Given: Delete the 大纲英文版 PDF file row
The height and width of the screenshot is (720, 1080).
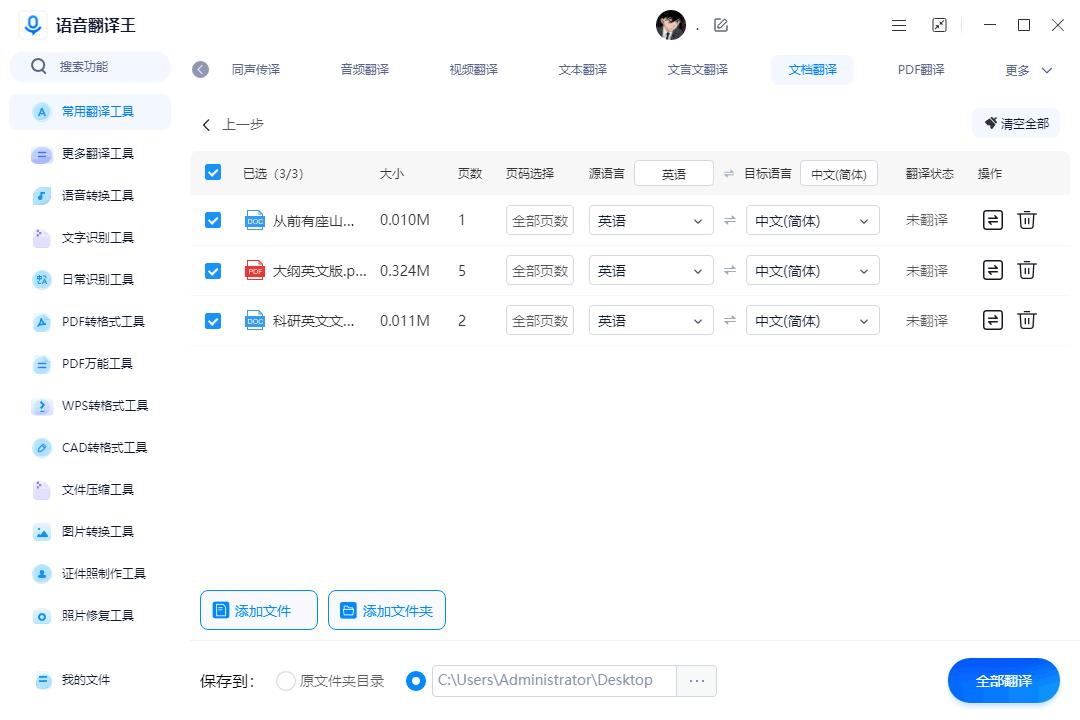Looking at the screenshot, I should 1026,270.
